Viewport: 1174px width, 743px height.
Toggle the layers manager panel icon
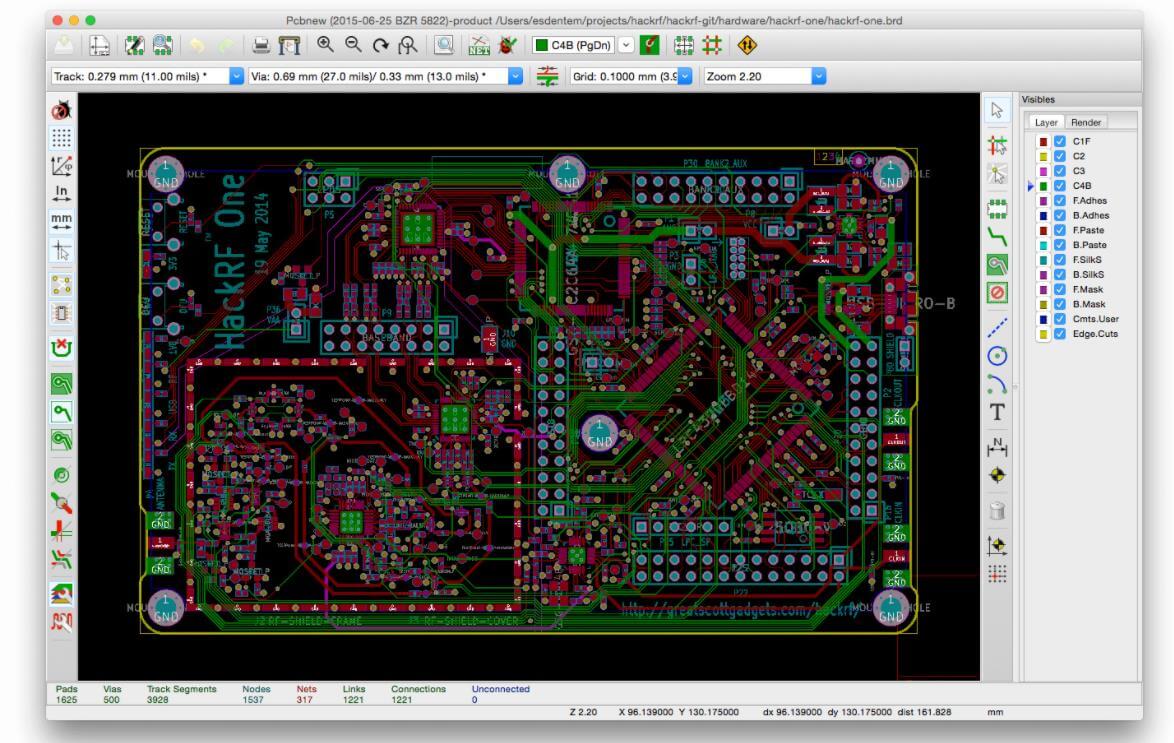(61, 594)
